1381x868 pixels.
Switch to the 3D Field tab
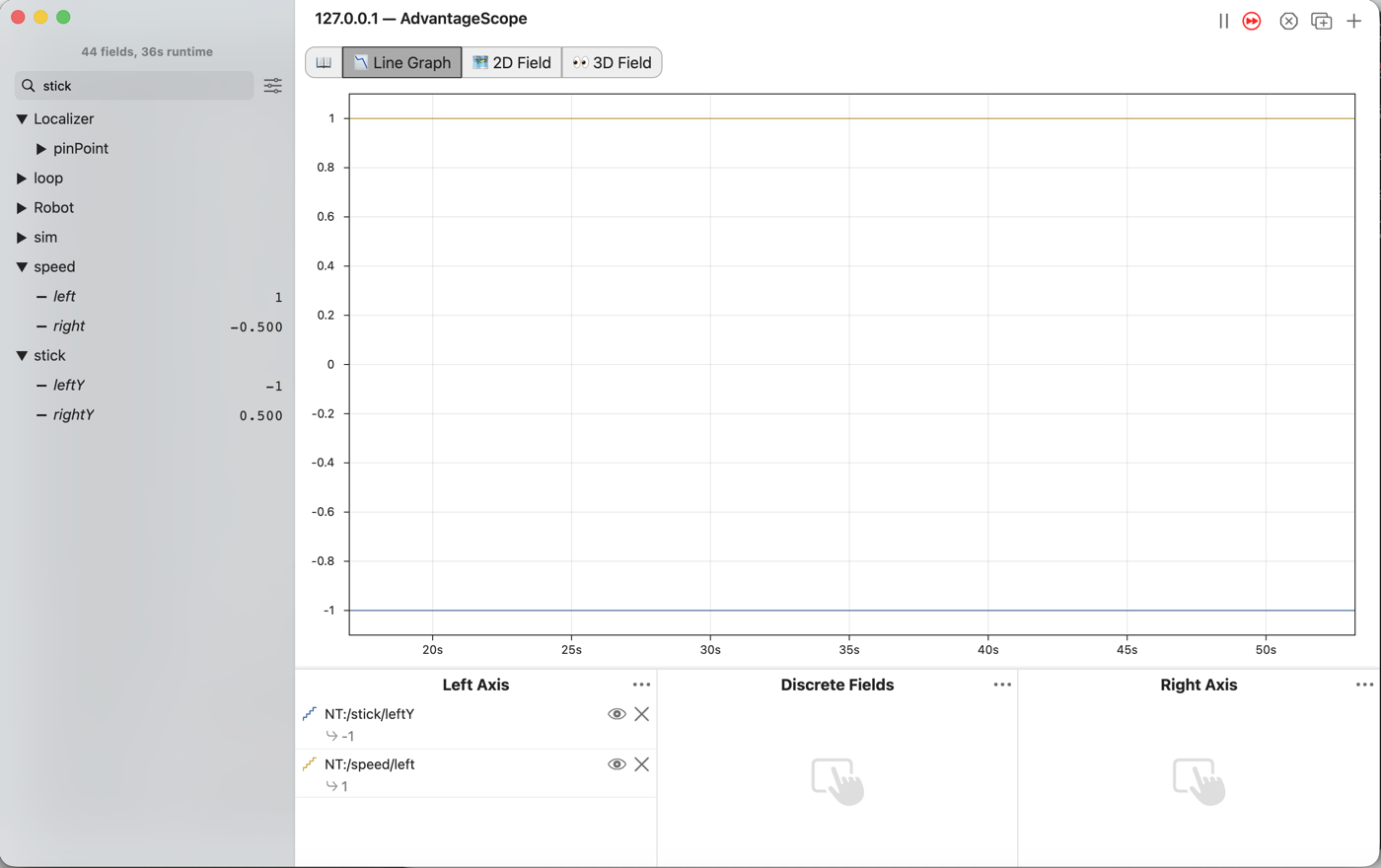coord(613,62)
